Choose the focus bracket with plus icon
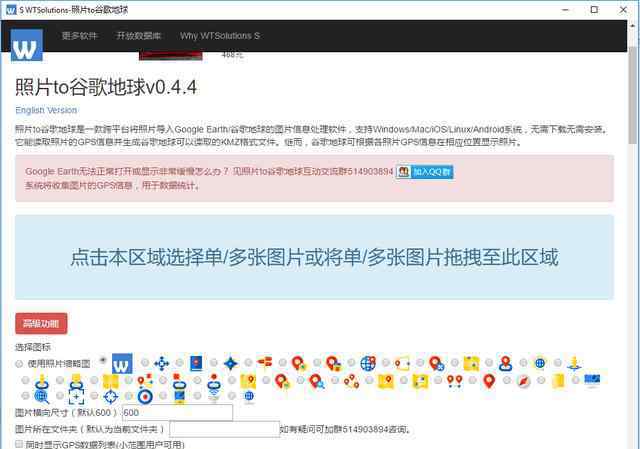 coord(76,396)
